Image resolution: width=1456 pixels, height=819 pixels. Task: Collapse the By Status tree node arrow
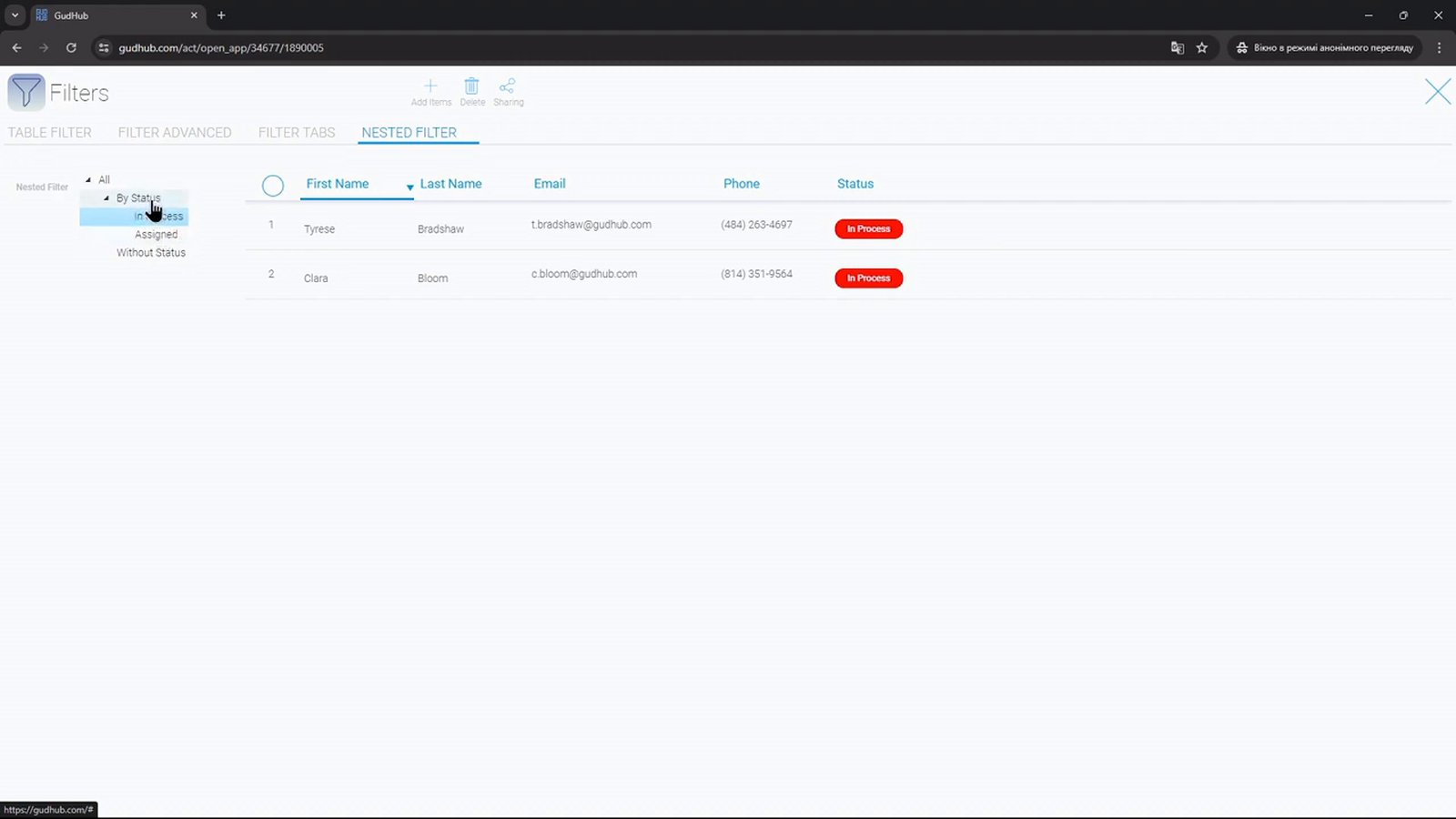tap(106, 198)
